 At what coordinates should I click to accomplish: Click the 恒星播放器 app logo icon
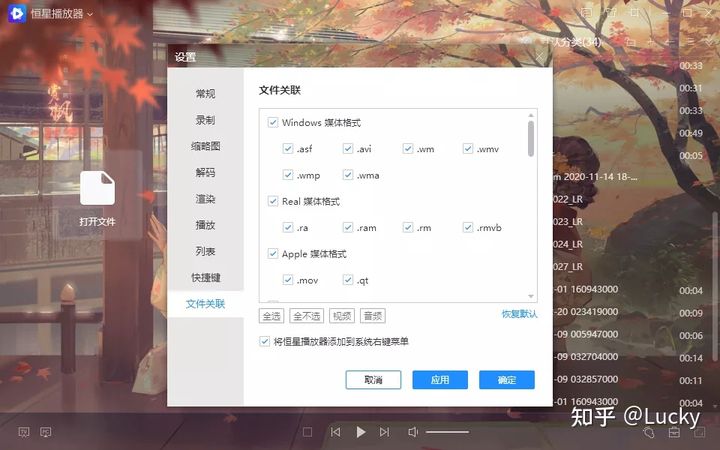[x=17, y=14]
